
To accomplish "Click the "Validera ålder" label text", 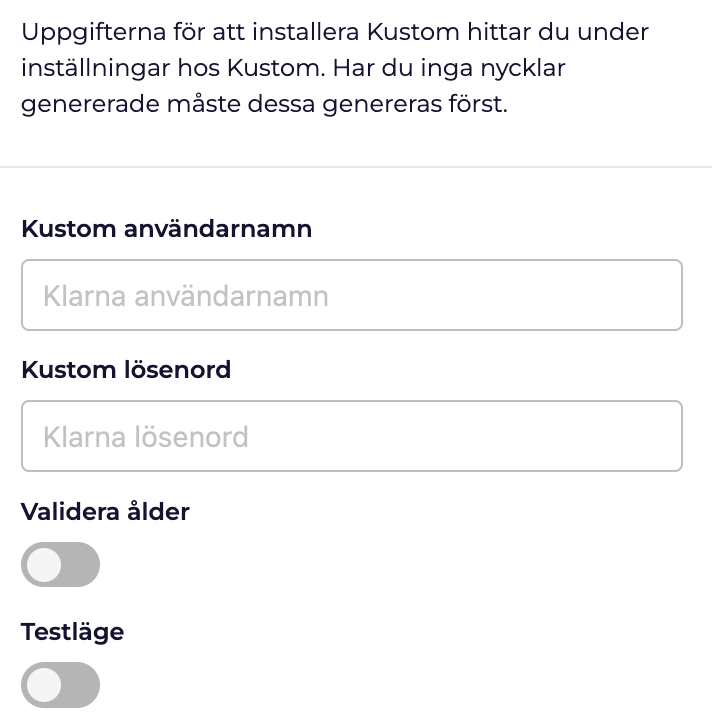I will (x=105, y=511).
